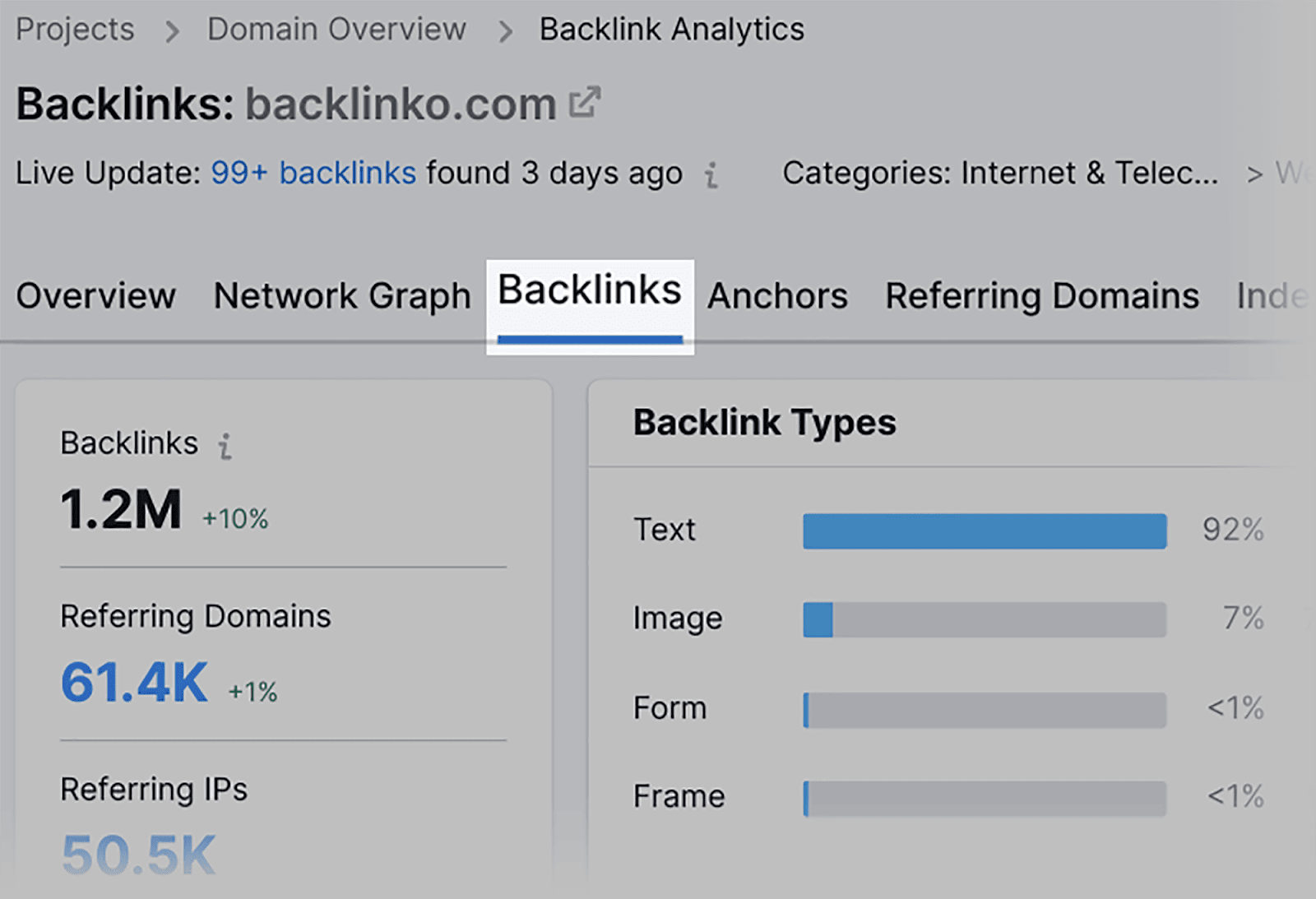Switch to the Overview tab
Viewport: 1316px width, 899px height.
point(96,296)
